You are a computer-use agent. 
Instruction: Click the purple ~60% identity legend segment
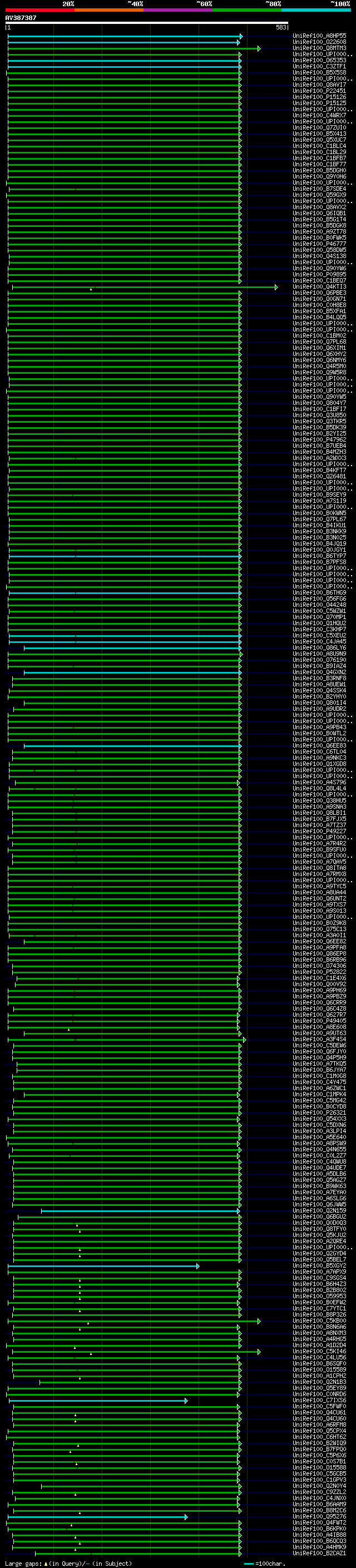(179, 10)
